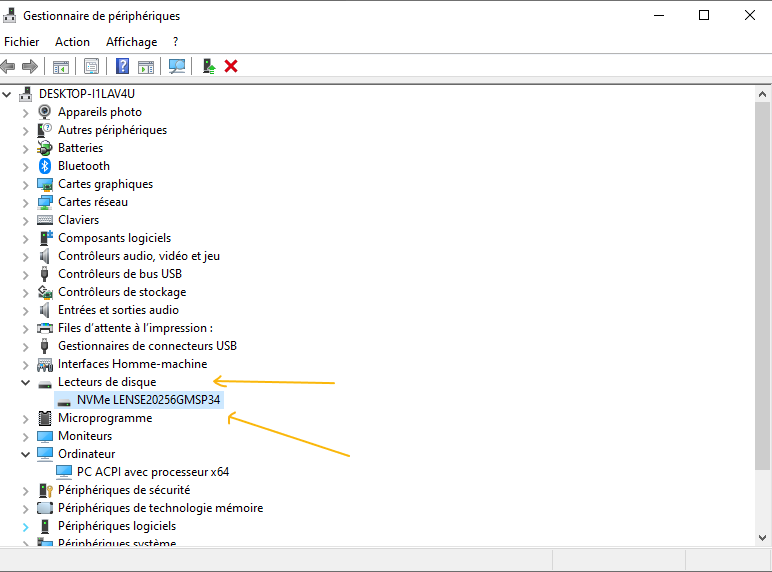Click the Composants logiciels icon
The width and height of the screenshot is (772, 572).
coord(45,238)
